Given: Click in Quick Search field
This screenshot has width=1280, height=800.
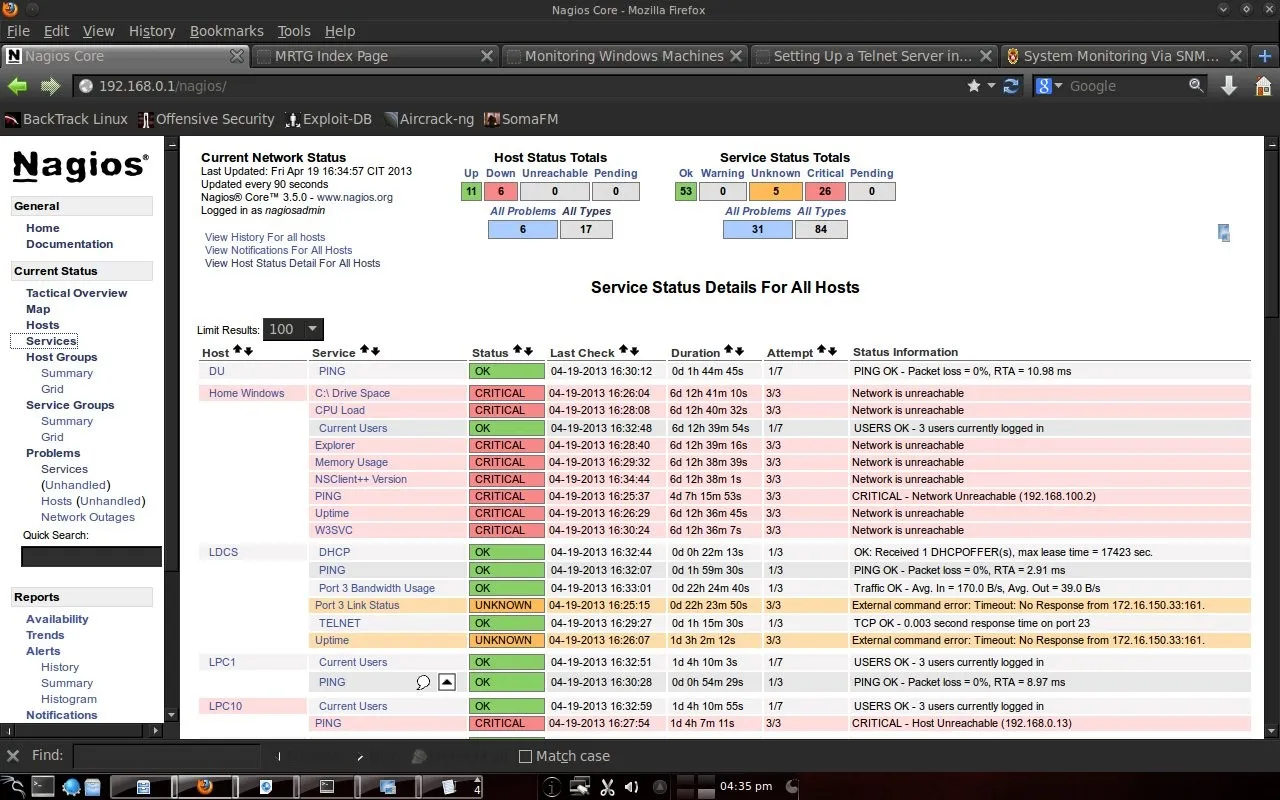Looking at the screenshot, I should click(91, 556).
